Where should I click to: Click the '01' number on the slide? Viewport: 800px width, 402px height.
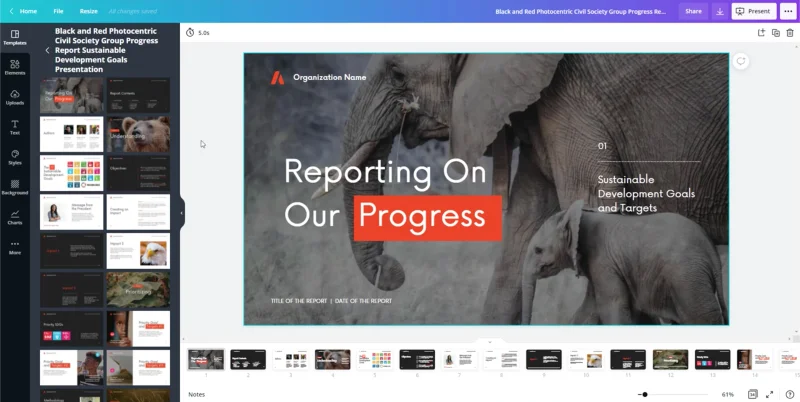(602, 146)
